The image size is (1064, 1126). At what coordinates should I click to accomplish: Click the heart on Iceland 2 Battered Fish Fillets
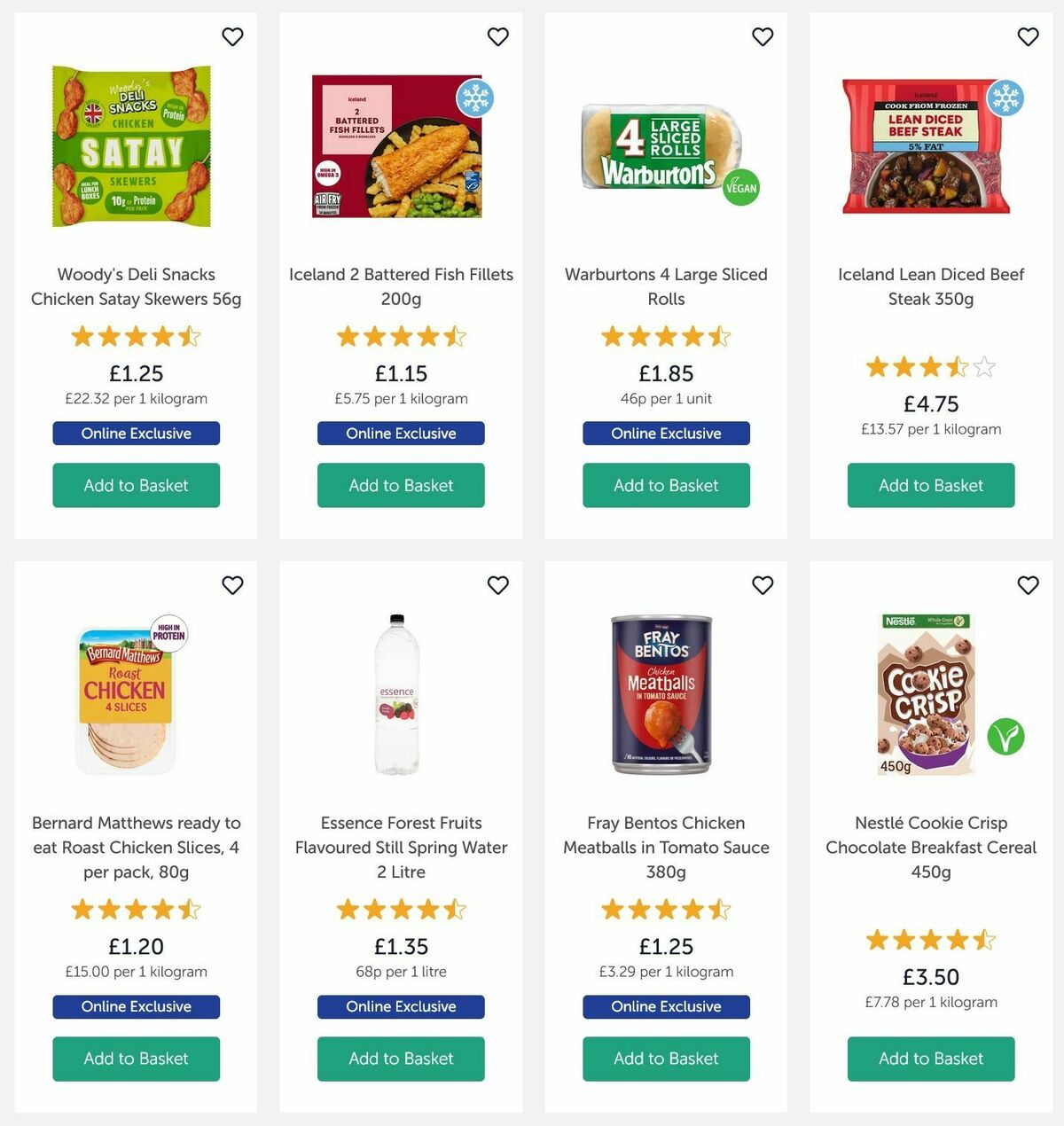click(x=497, y=36)
